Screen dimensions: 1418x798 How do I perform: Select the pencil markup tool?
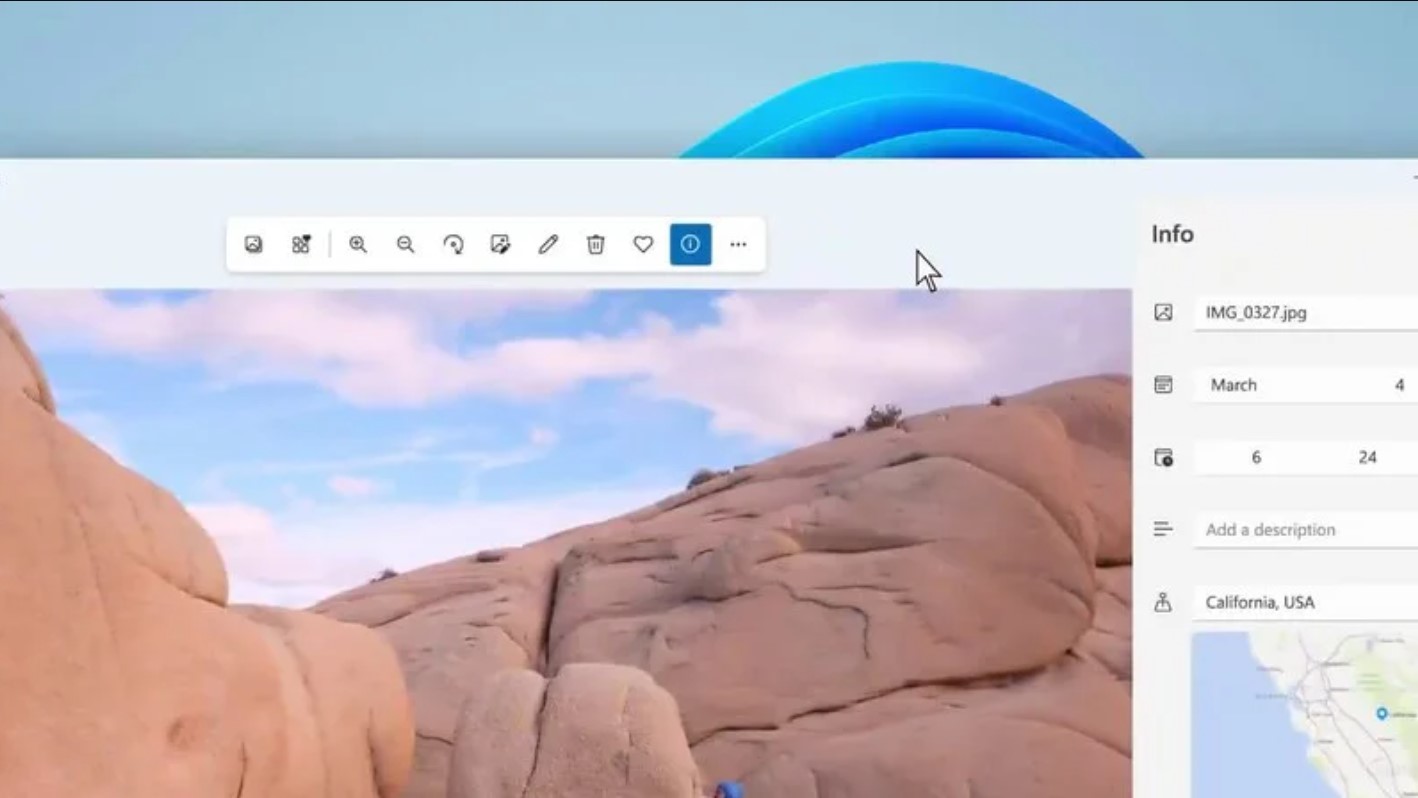(x=548, y=244)
